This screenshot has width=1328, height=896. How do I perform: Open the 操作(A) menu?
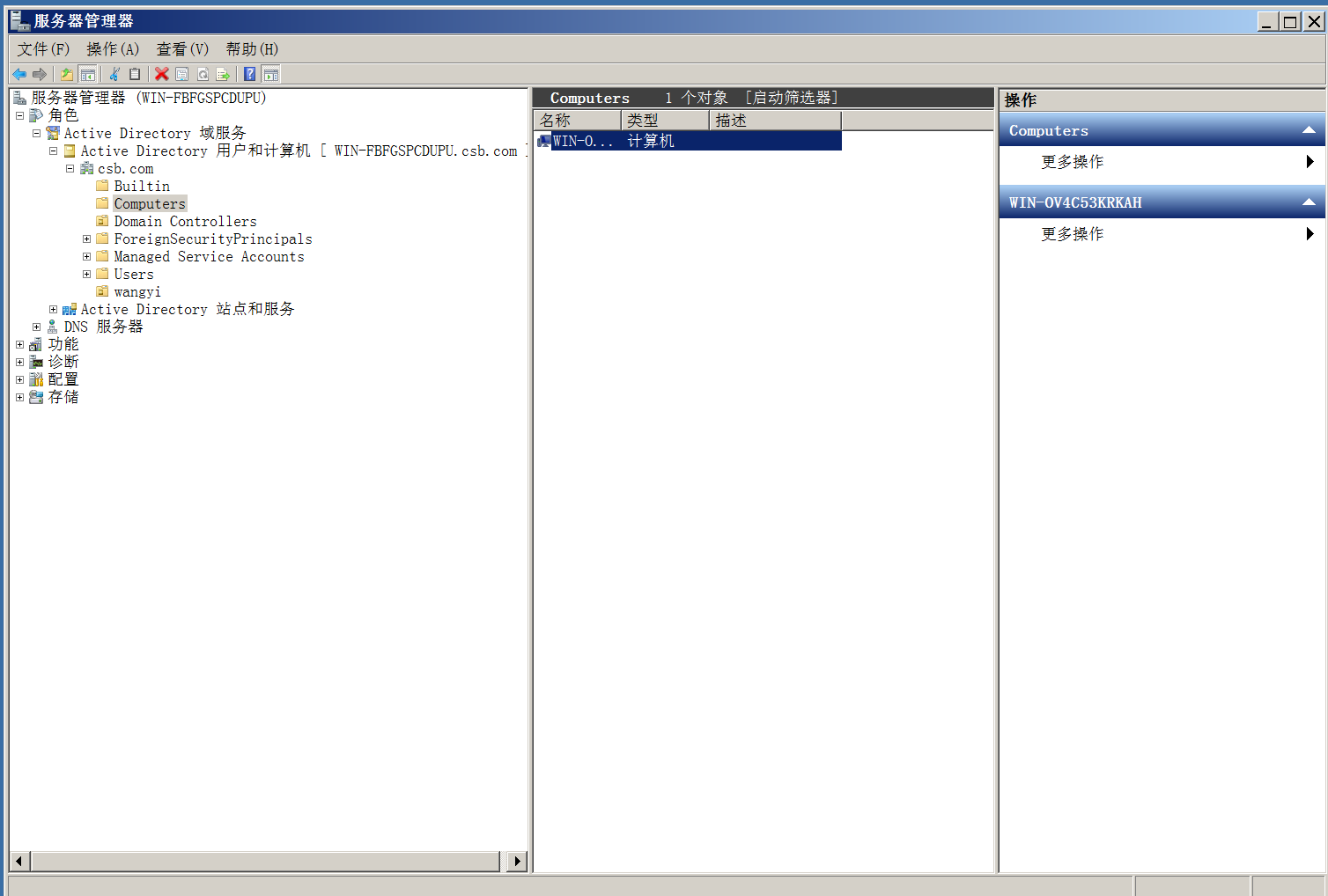coord(113,49)
